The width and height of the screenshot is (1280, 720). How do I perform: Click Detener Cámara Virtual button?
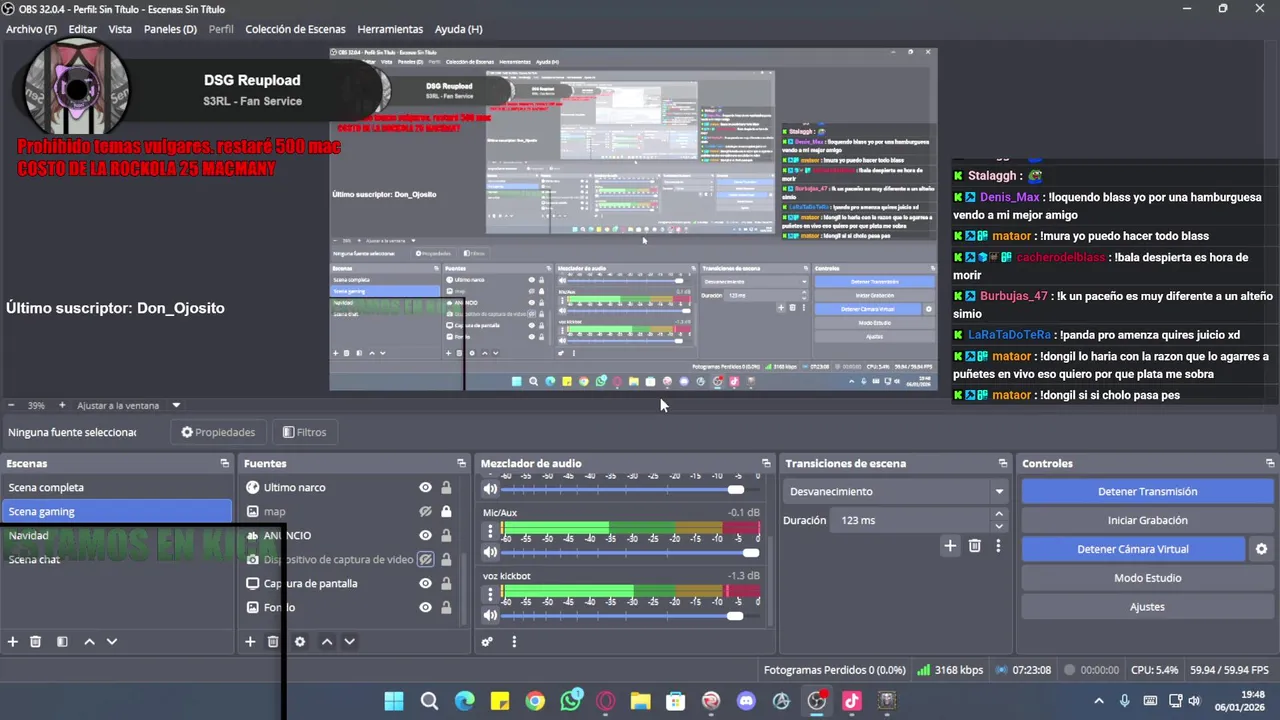[x=1133, y=549]
